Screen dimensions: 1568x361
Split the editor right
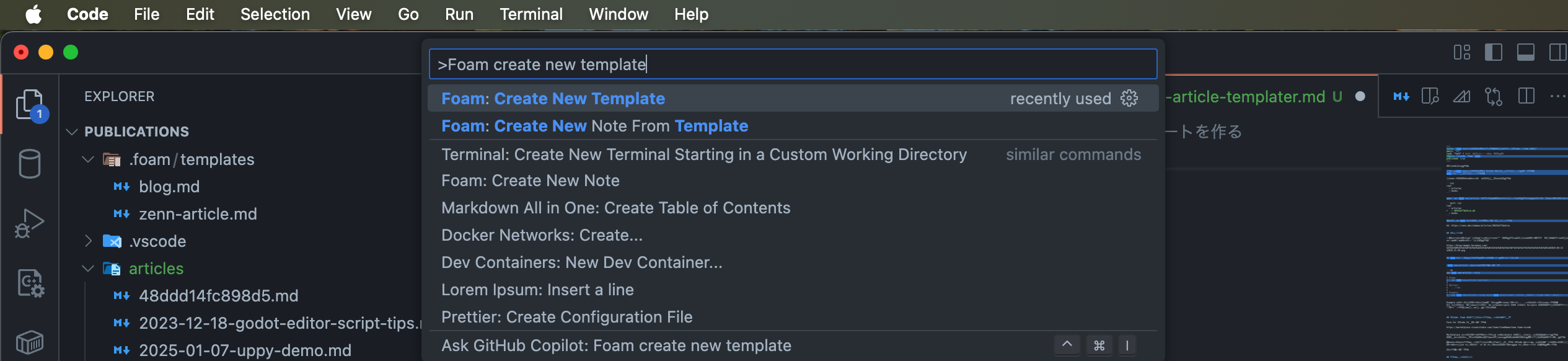1526,97
